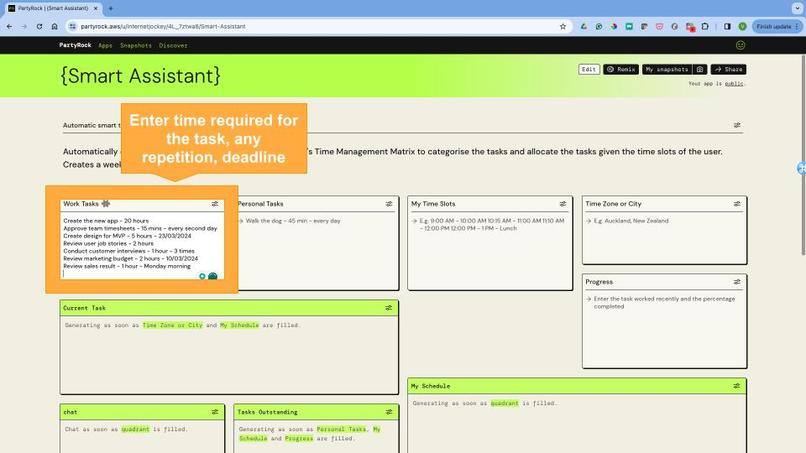806x453 pixels.
Task: Click the Finish update button
Action: click(x=777, y=26)
